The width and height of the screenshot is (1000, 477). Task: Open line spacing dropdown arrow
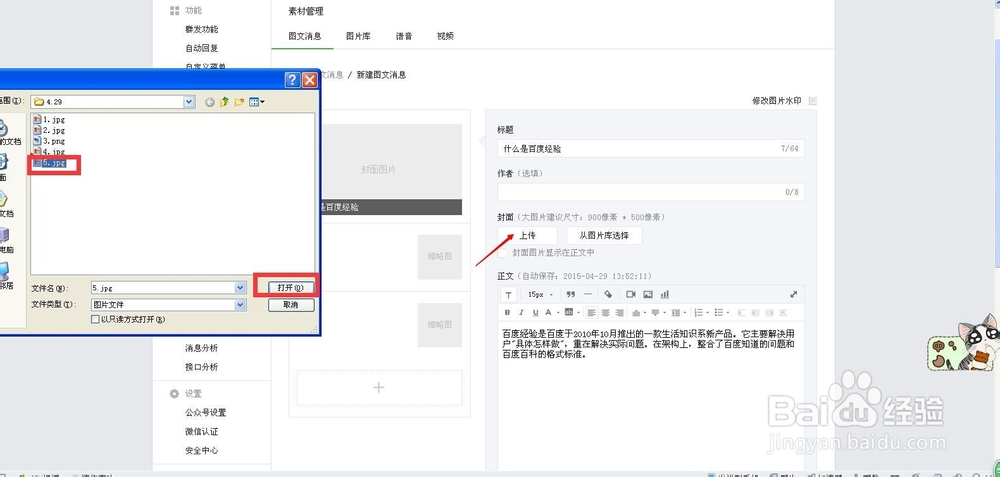coord(684,312)
